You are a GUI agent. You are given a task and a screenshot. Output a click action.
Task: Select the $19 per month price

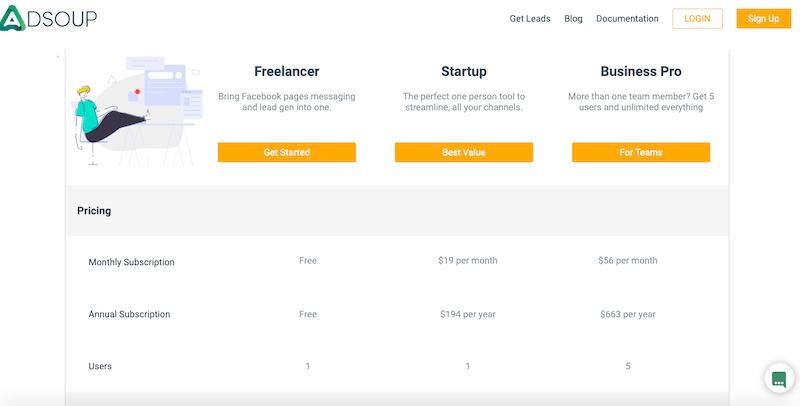[467, 260]
